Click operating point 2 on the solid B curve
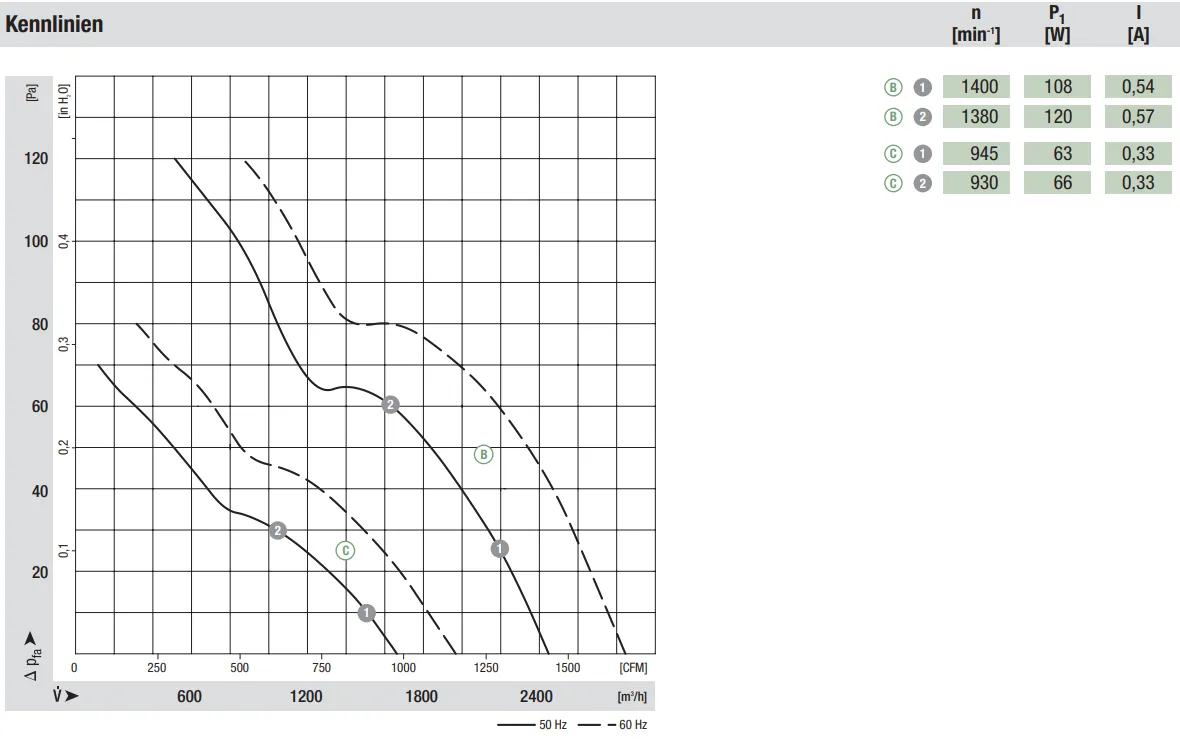Image resolution: width=1180 pixels, height=739 pixels. tap(390, 405)
